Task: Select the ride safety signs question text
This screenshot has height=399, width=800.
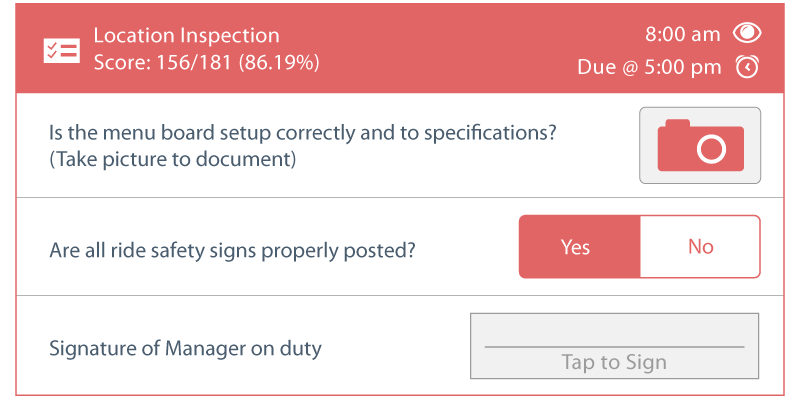Action: pos(232,251)
